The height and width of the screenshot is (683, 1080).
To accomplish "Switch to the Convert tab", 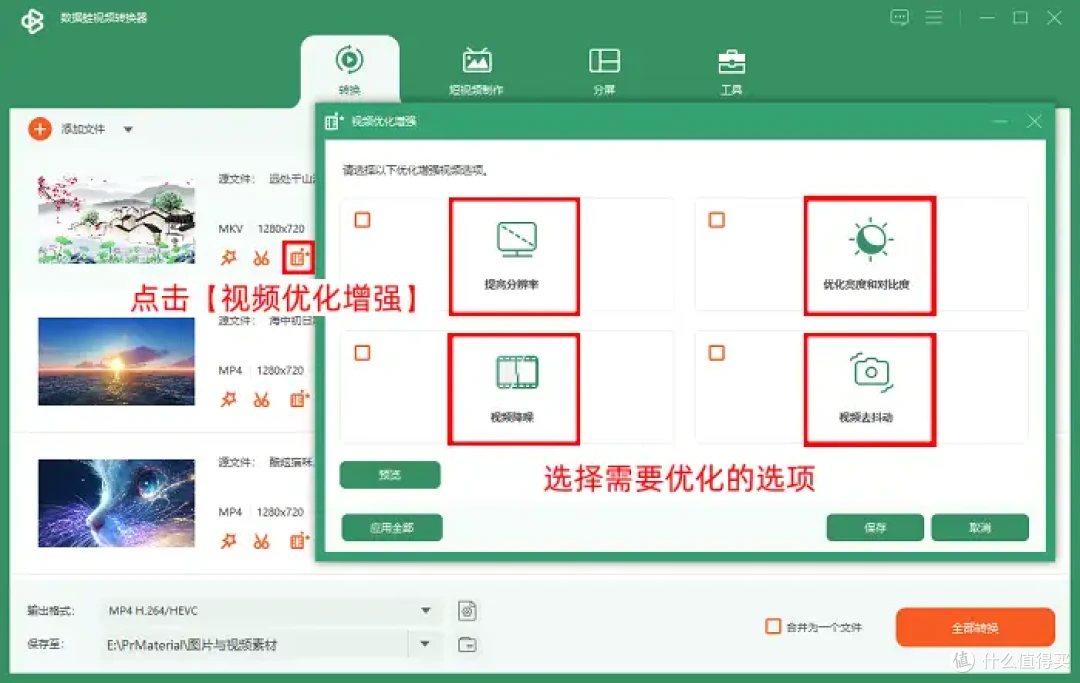I will pyautogui.click(x=349, y=70).
